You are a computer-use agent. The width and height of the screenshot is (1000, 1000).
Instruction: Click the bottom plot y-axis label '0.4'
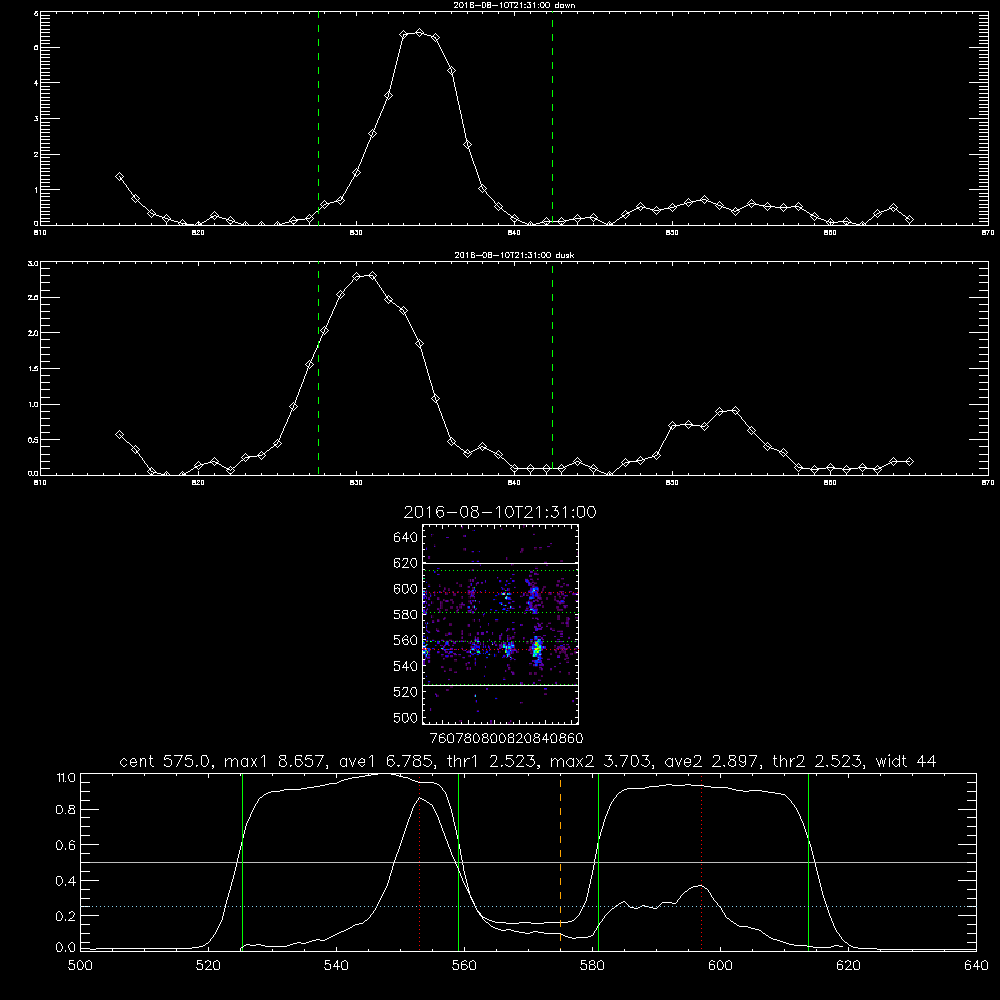pos(66,881)
